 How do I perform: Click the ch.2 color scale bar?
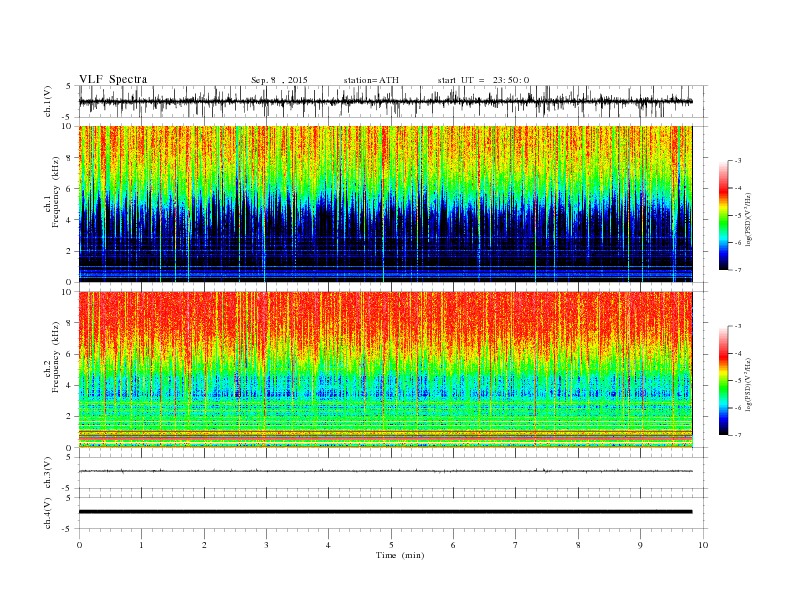click(x=723, y=380)
